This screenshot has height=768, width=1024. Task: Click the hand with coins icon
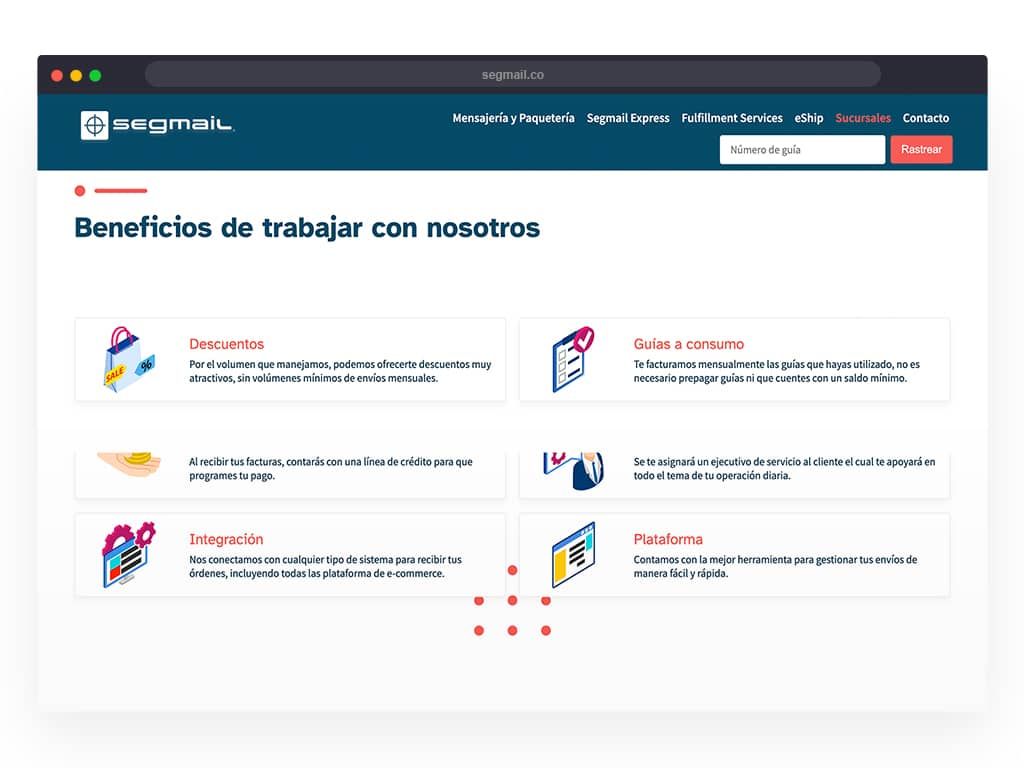pyautogui.click(x=129, y=464)
